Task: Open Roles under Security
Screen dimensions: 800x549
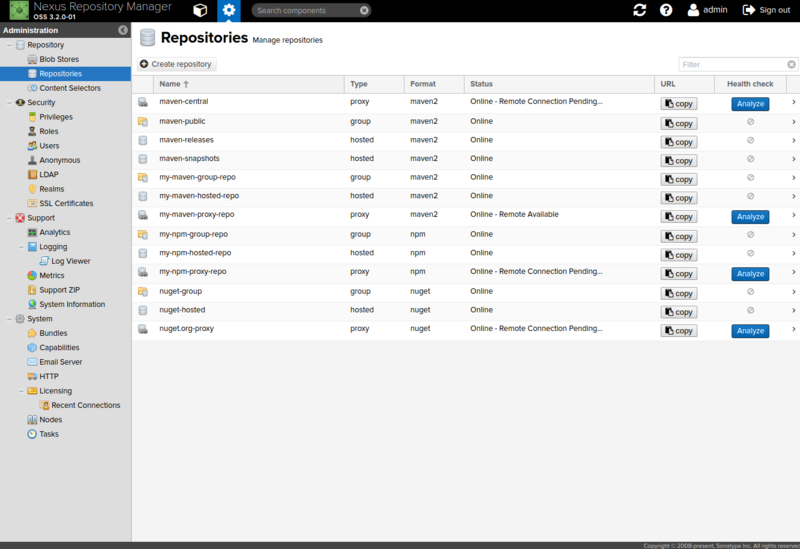Action: click(49, 131)
